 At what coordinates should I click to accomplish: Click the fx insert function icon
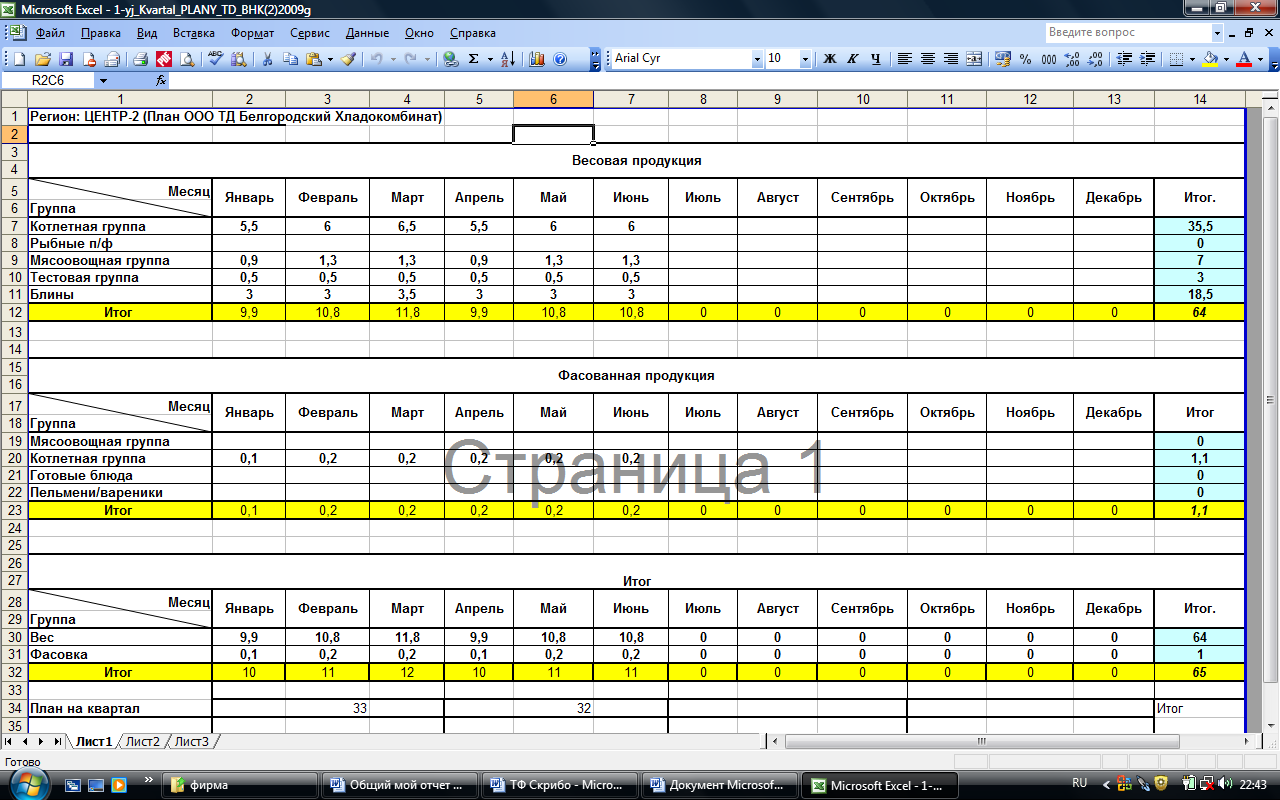tap(161, 80)
